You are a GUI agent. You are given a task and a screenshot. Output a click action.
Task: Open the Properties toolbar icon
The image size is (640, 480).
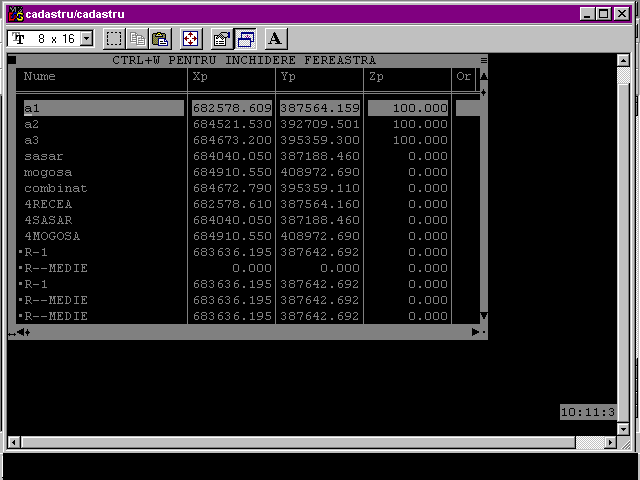click(222, 39)
